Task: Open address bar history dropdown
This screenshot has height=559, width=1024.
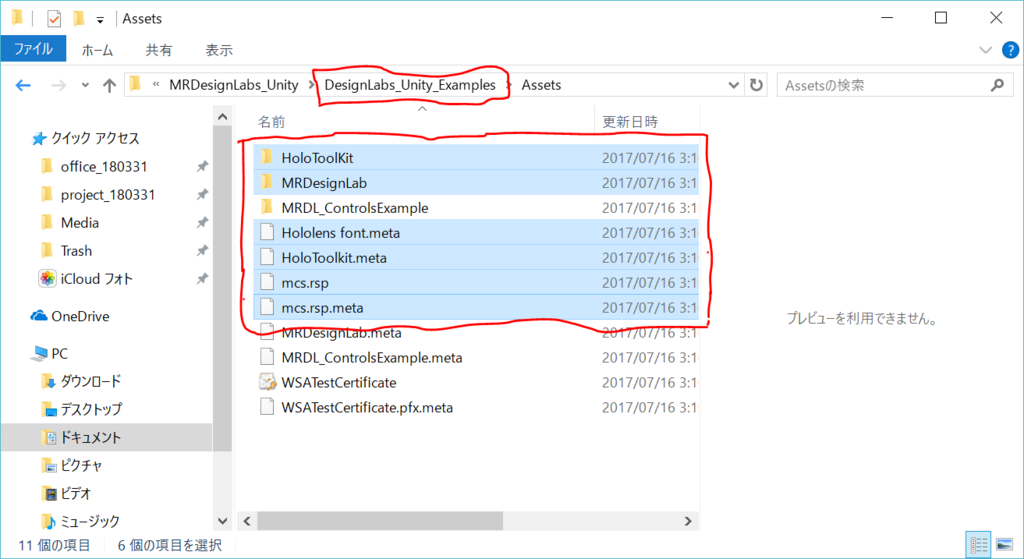Action: [733, 85]
